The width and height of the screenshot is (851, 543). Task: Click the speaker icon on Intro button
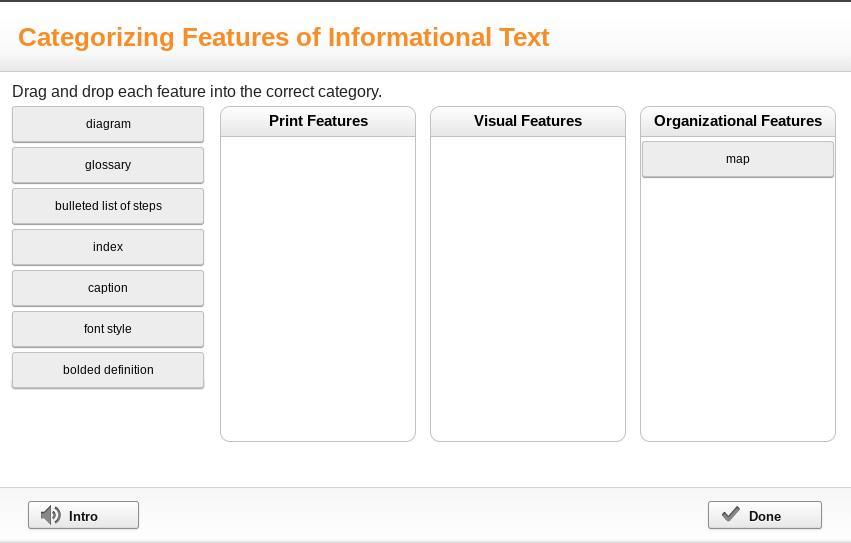[51, 516]
